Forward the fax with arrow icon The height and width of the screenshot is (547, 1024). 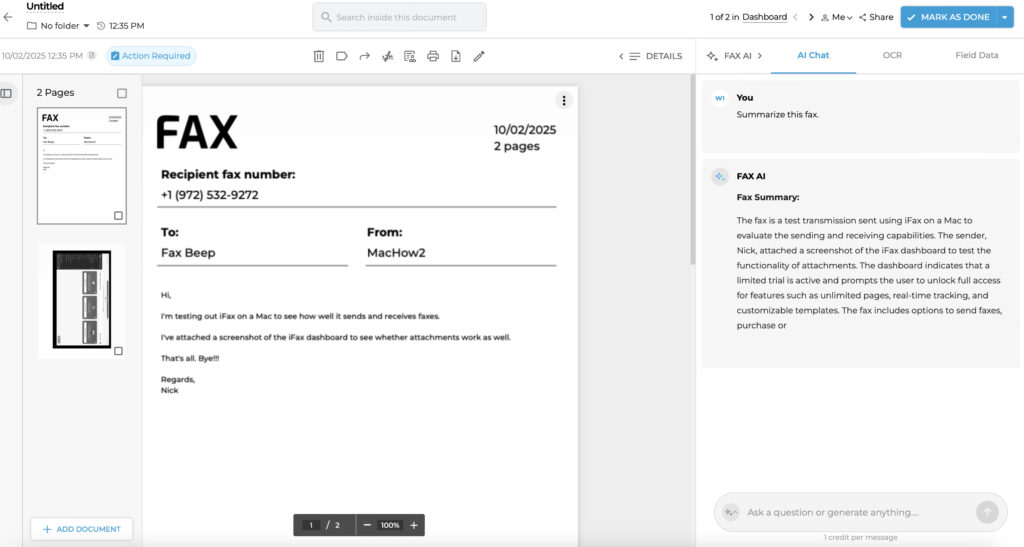coord(364,56)
